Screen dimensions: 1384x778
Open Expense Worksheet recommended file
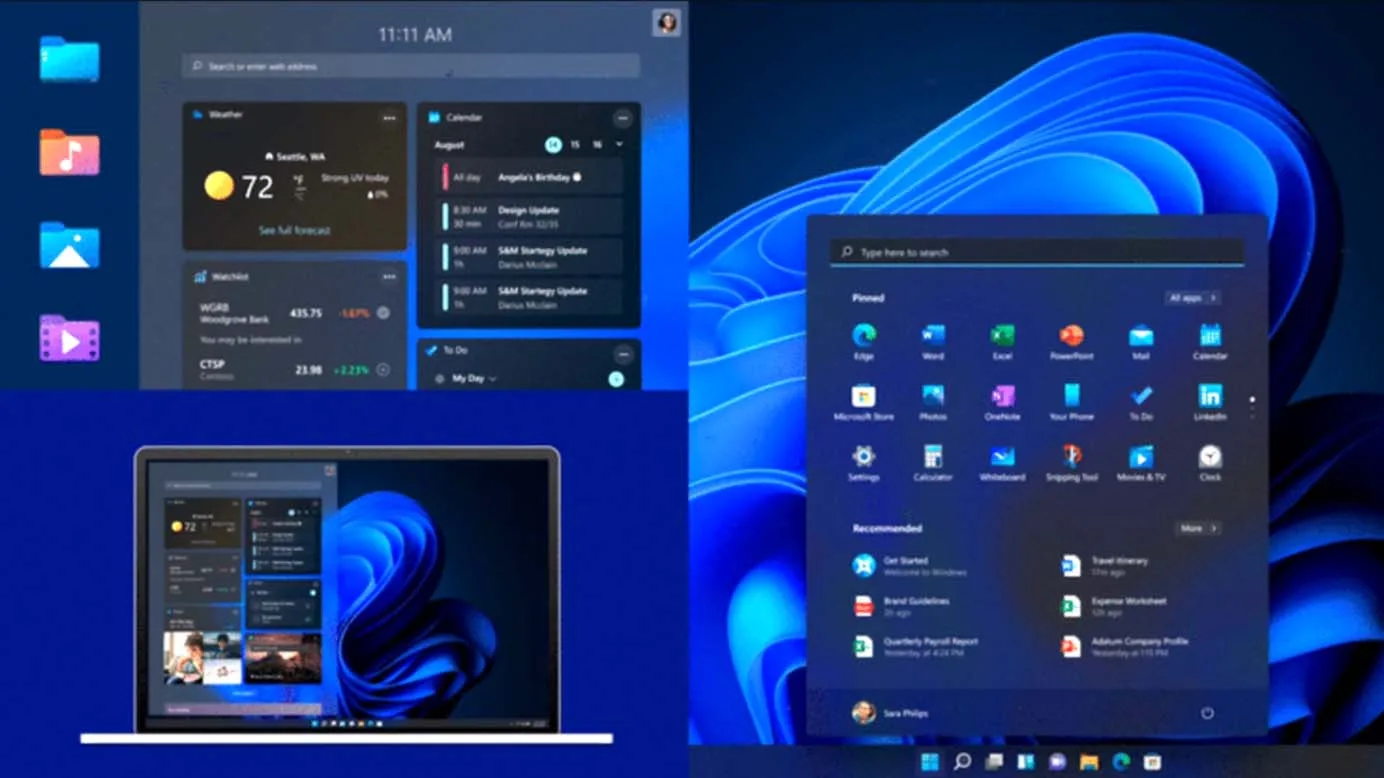[x=1114, y=606]
